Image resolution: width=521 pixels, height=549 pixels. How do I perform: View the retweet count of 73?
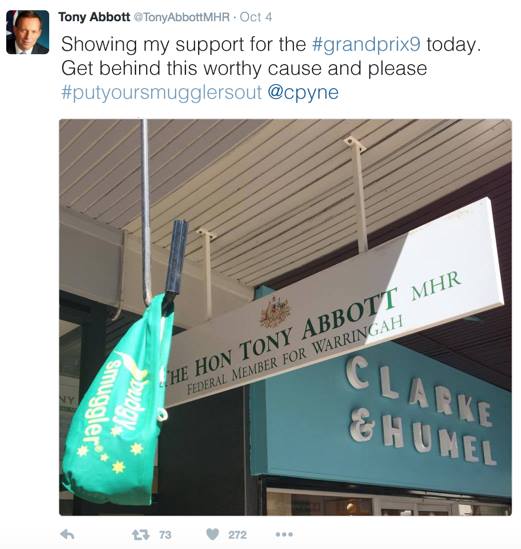click(x=165, y=535)
